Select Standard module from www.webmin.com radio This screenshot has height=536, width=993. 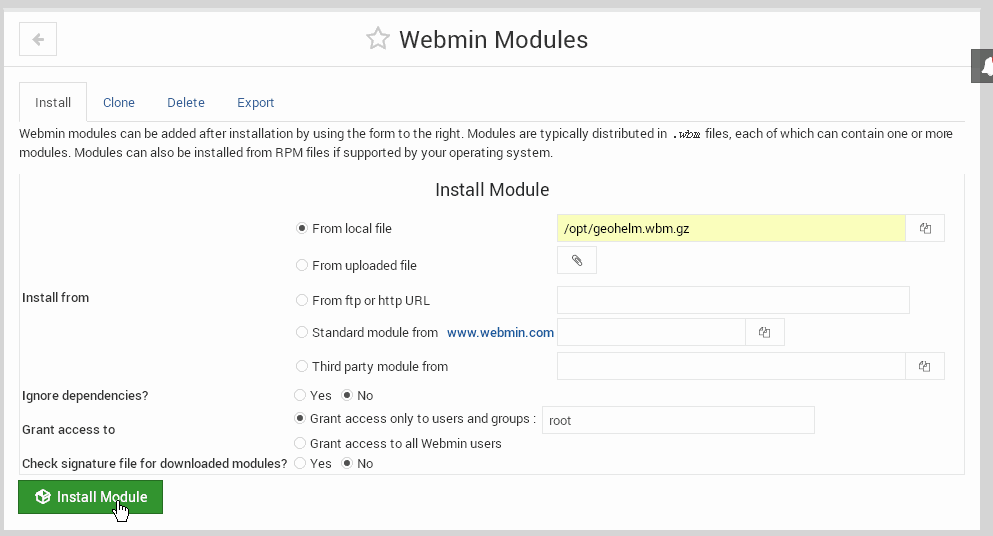(x=302, y=332)
